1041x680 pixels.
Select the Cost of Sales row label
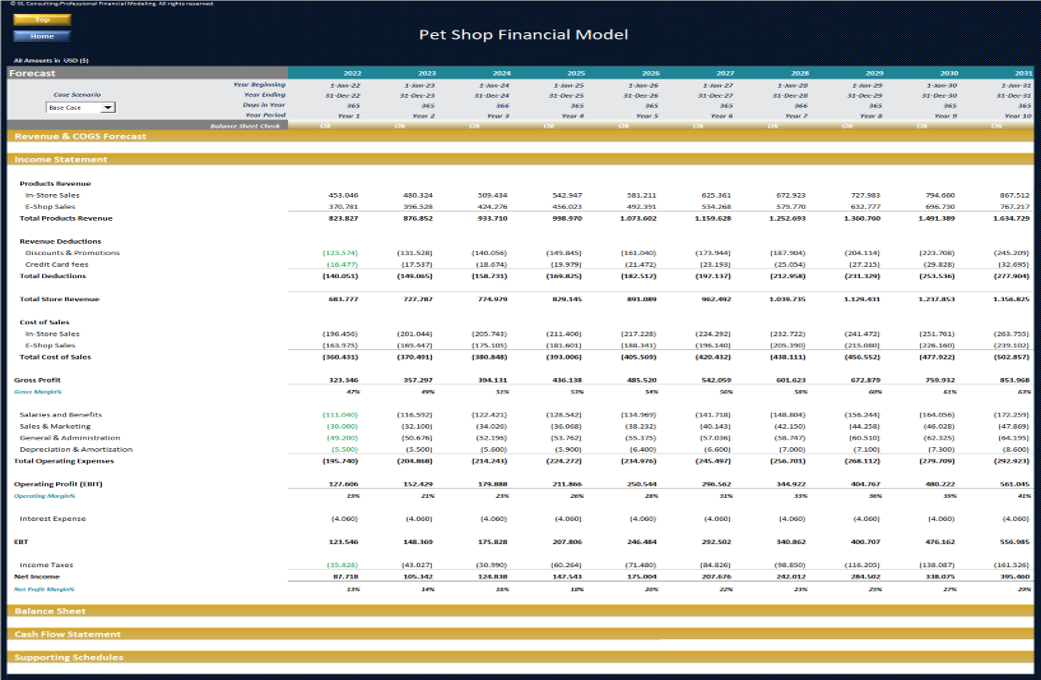pos(44,322)
